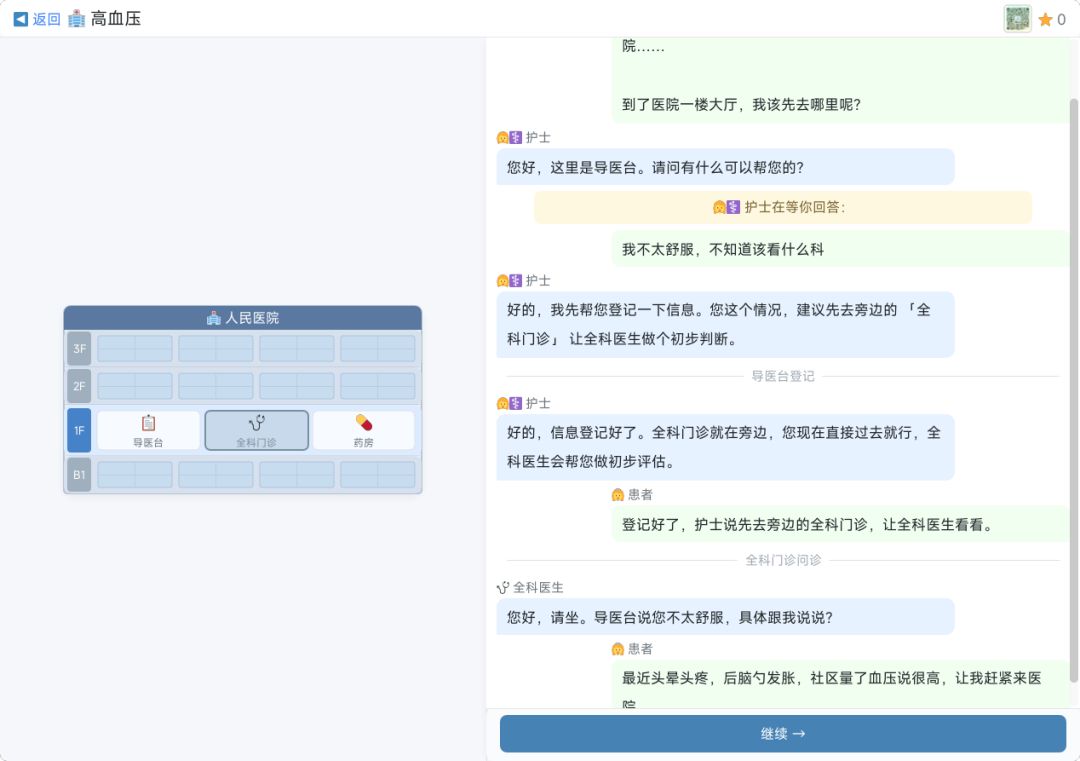This screenshot has width=1080, height=761.
Task: Click the 全科门诊问诊 section divider label
Action: click(783, 560)
